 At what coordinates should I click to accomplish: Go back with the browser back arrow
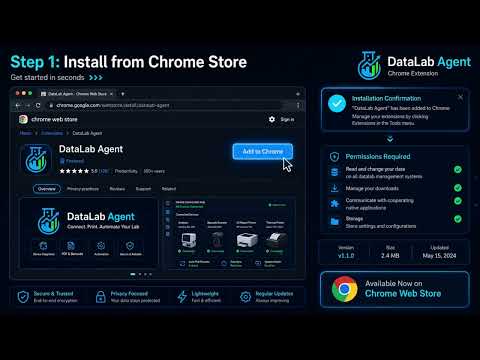[18, 105]
